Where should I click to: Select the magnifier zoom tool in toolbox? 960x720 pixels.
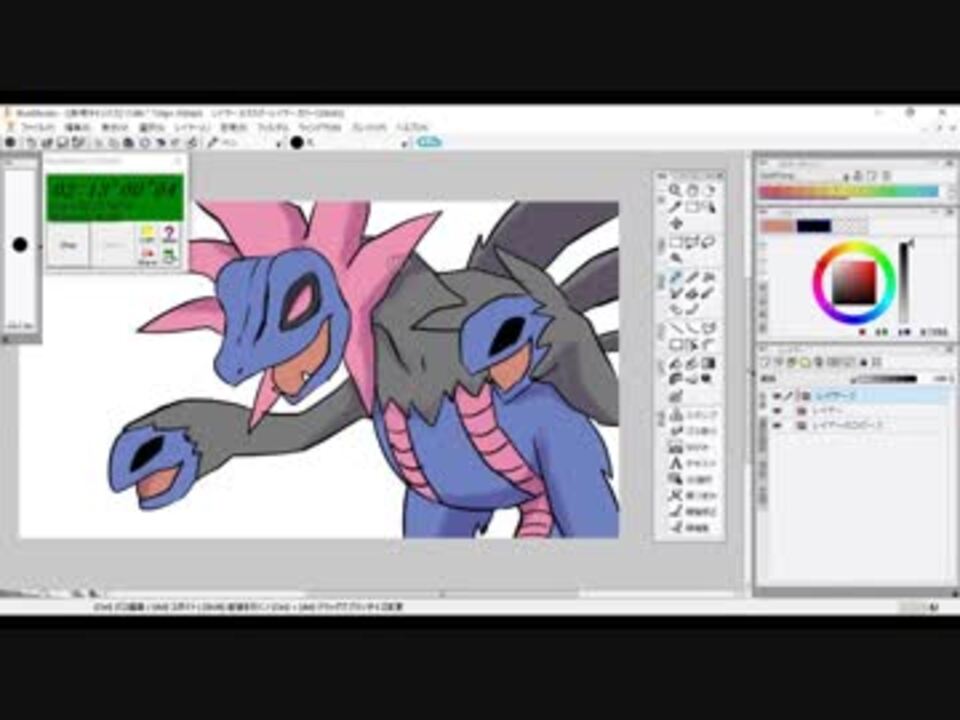675,190
